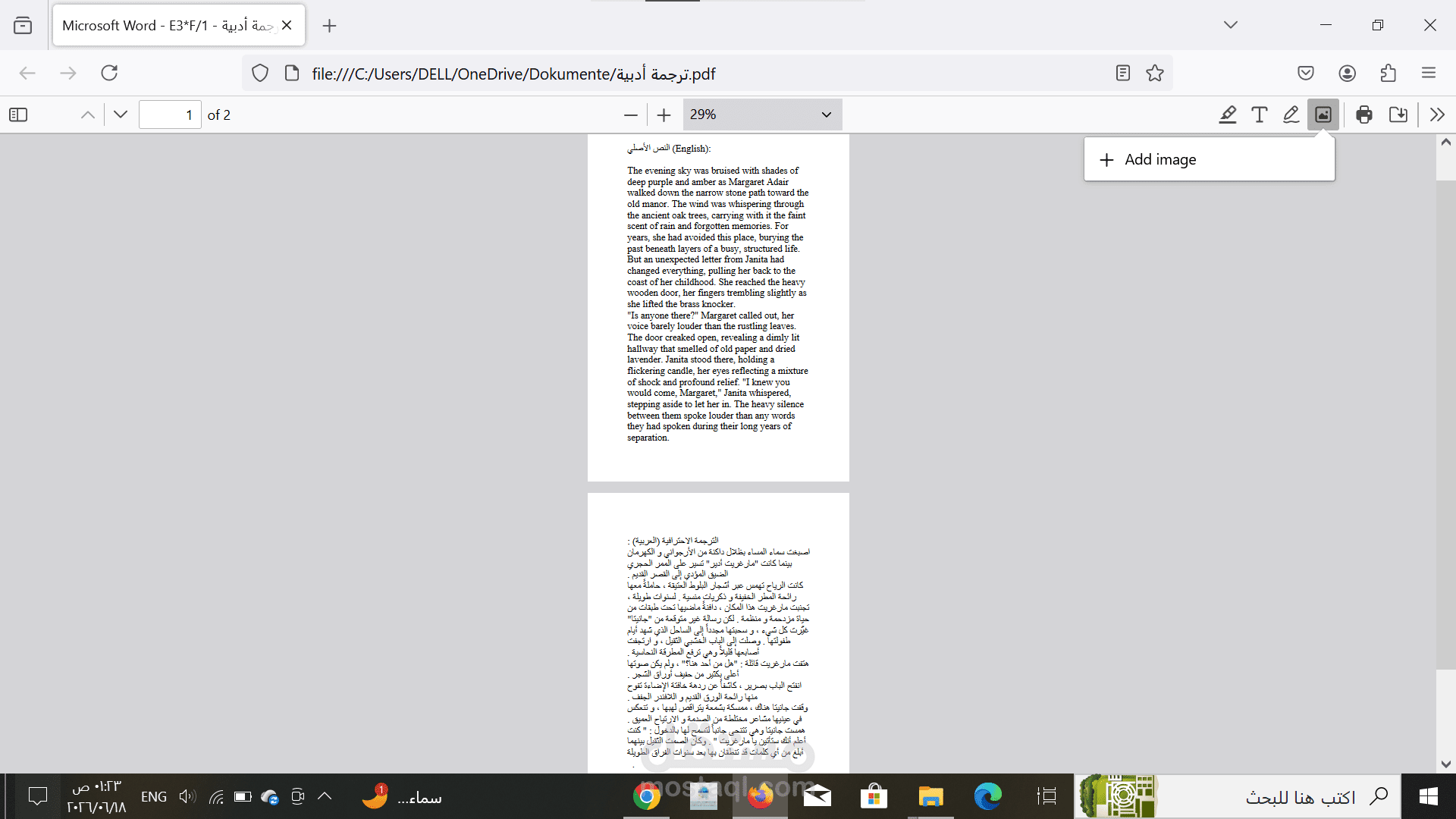
Task: Click the tracking protection shield icon
Action: pyautogui.click(x=260, y=73)
